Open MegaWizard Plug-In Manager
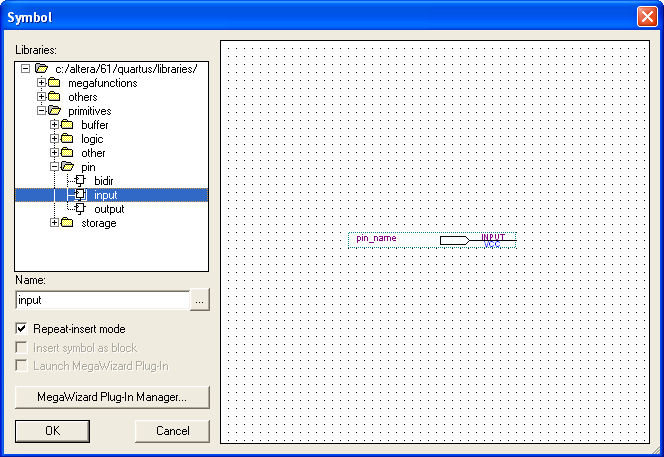Viewport: 664px width, 457px height. tap(112, 397)
